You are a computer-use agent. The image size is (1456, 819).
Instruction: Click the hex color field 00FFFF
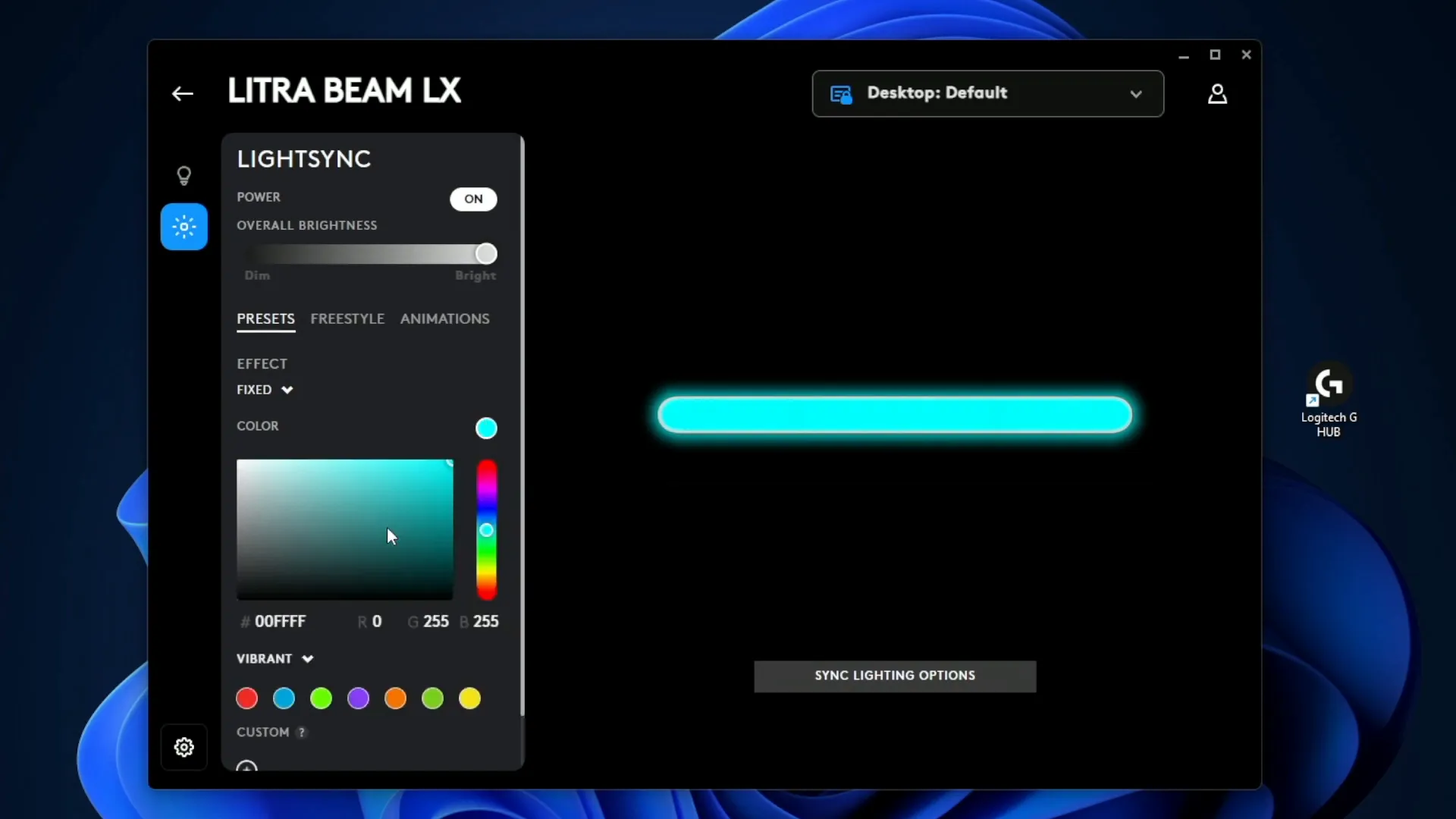pos(280,622)
